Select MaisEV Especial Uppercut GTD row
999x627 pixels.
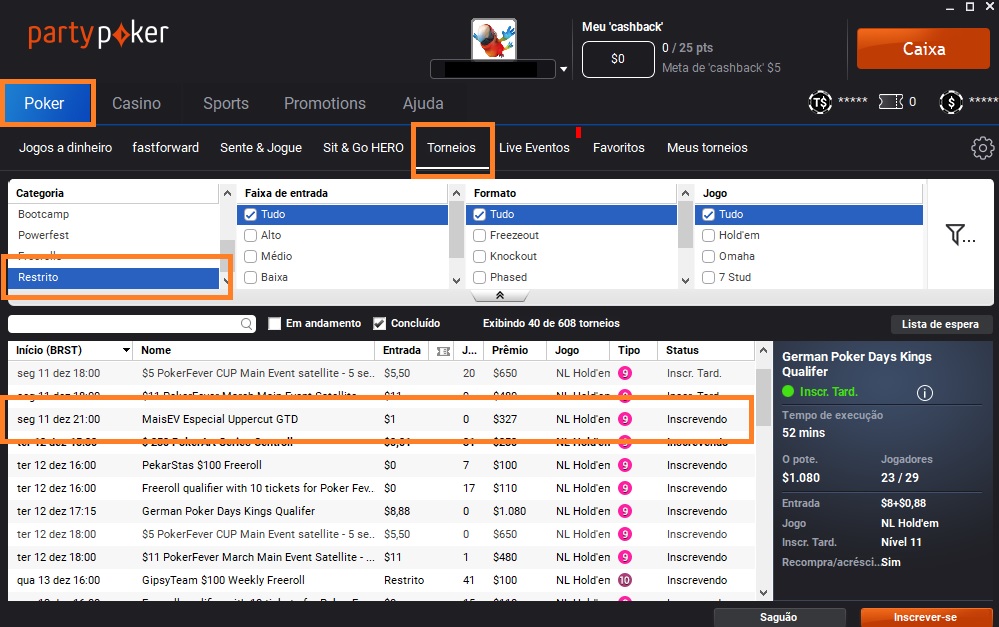point(381,419)
